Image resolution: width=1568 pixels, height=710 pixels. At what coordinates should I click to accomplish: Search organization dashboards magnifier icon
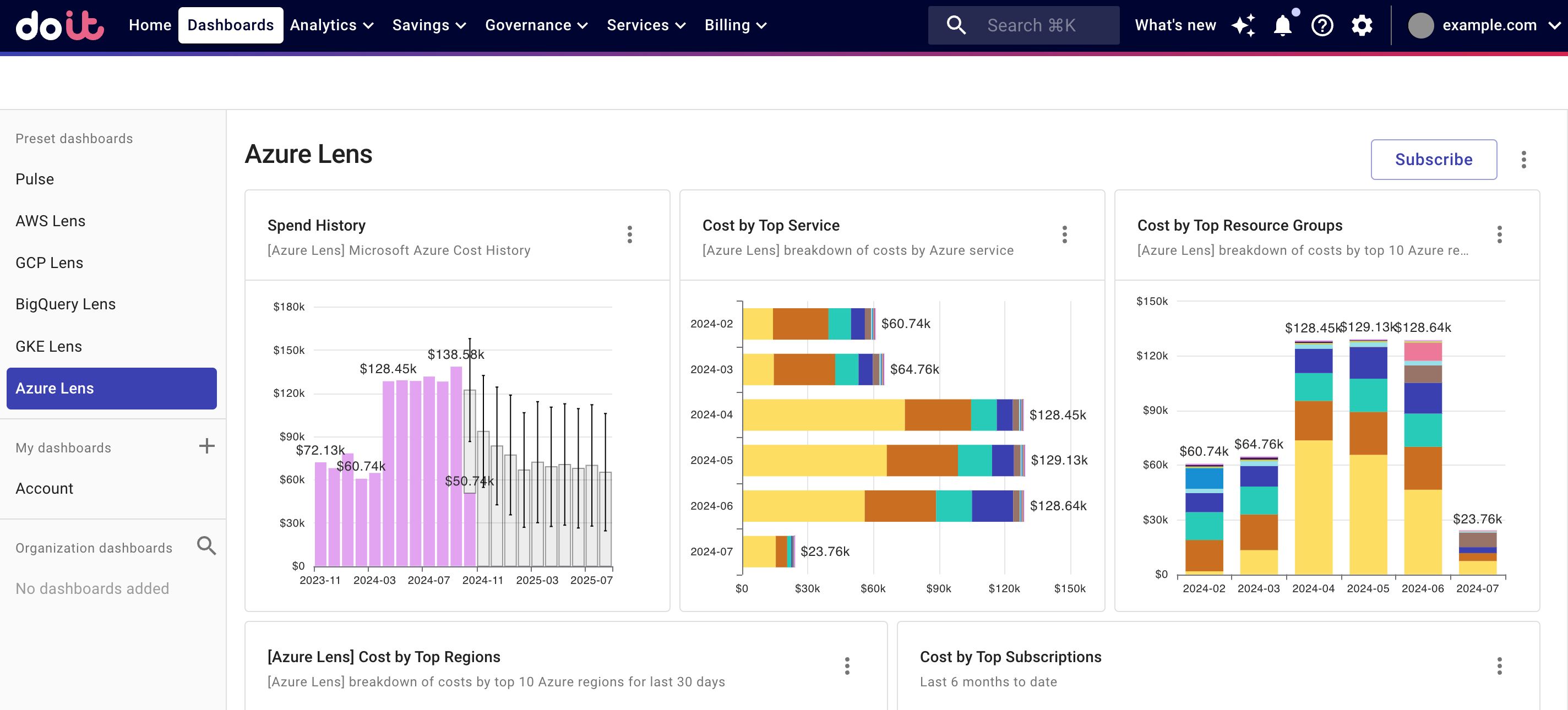coord(206,546)
